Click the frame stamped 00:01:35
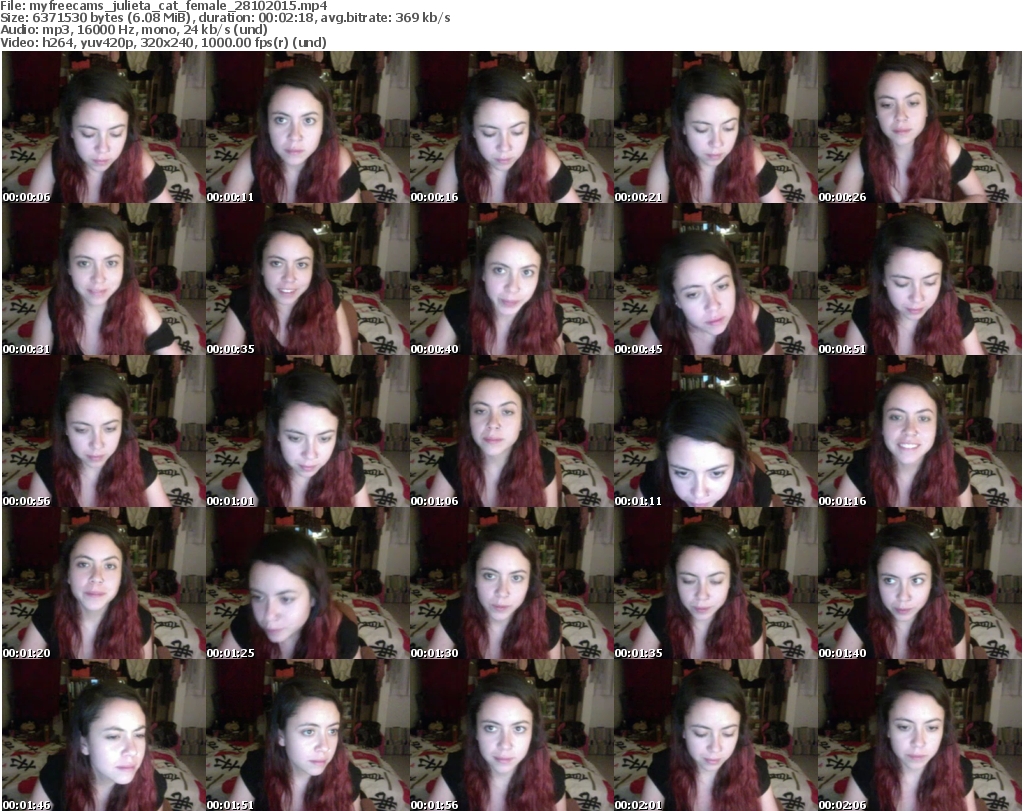This screenshot has height=811, width=1024. point(715,584)
